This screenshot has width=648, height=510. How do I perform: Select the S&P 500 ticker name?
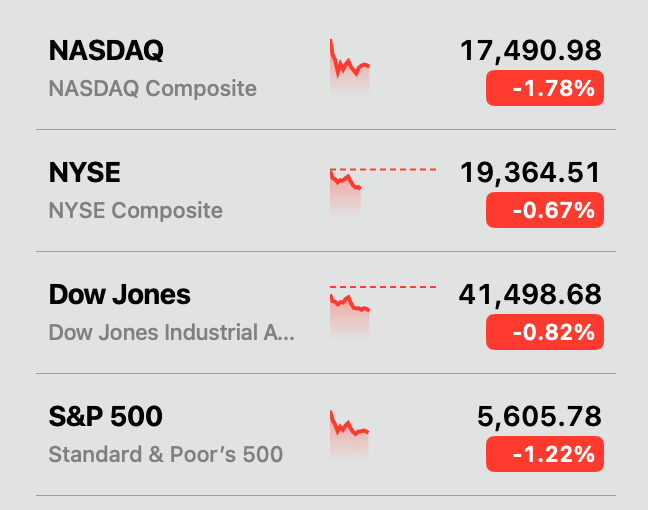pos(105,417)
